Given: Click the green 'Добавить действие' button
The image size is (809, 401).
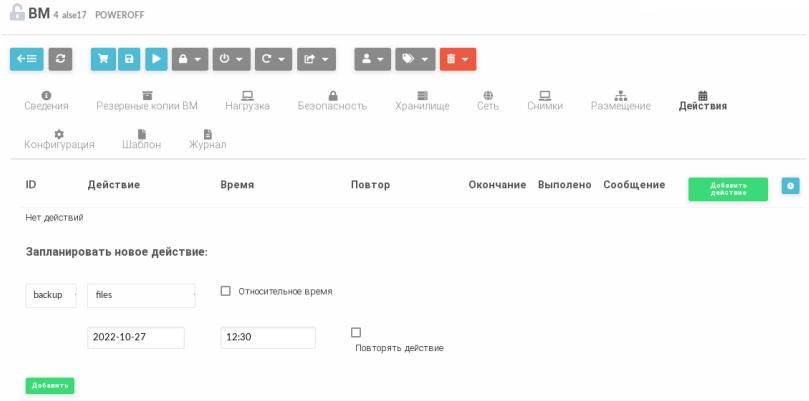Looking at the screenshot, I should coord(727,189).
